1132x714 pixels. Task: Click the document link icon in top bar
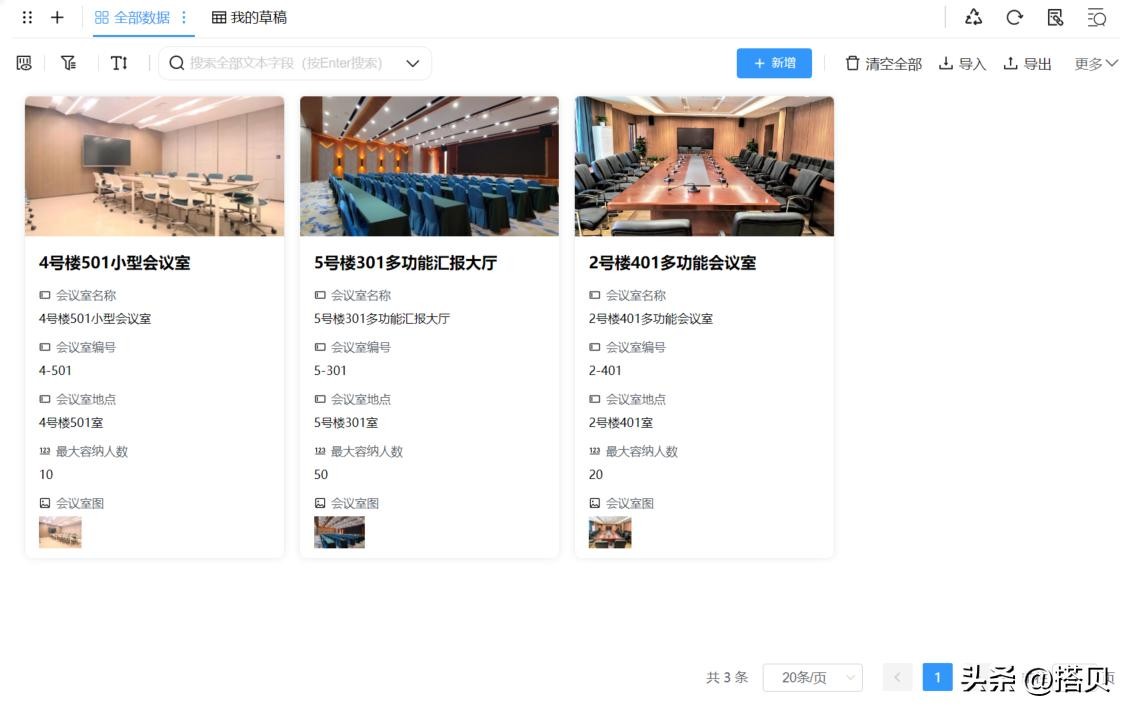coord(1055,17)
